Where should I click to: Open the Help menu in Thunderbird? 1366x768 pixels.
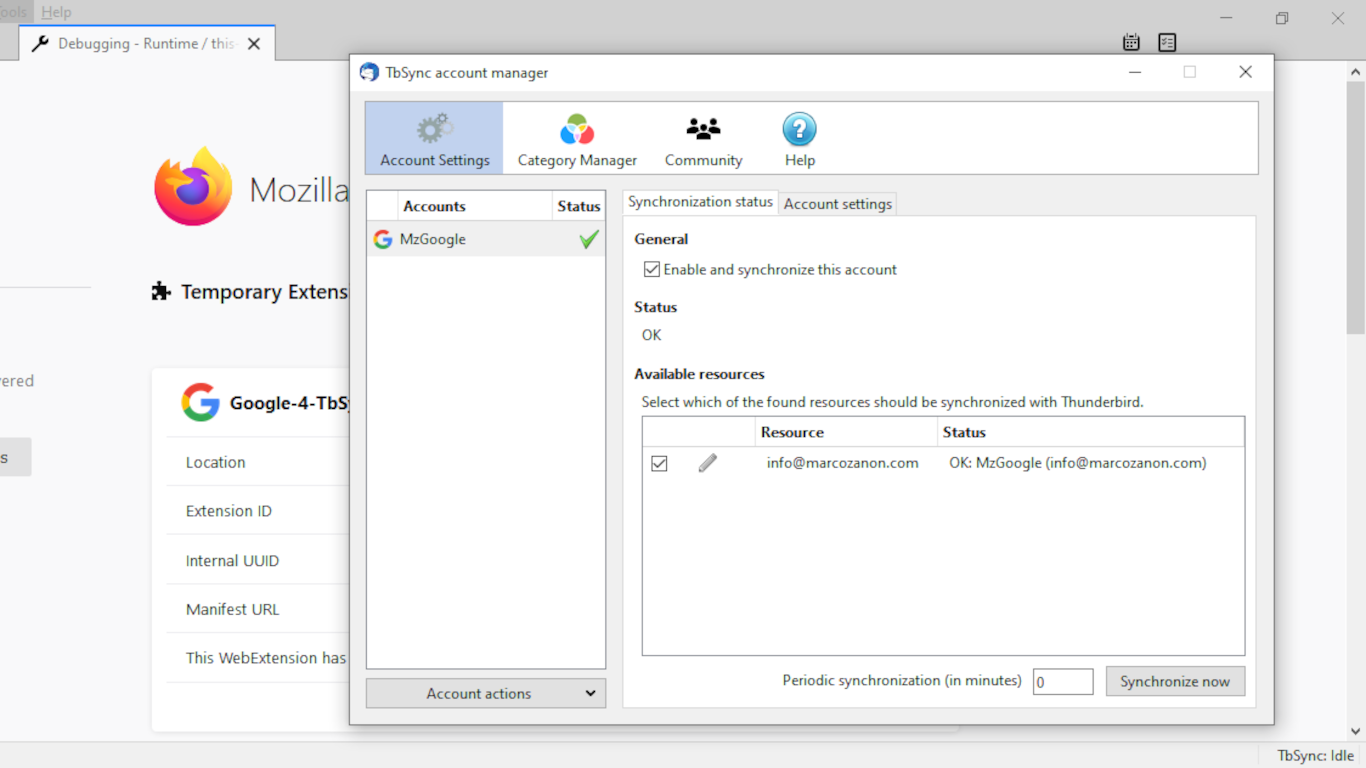tap(56, 12)
